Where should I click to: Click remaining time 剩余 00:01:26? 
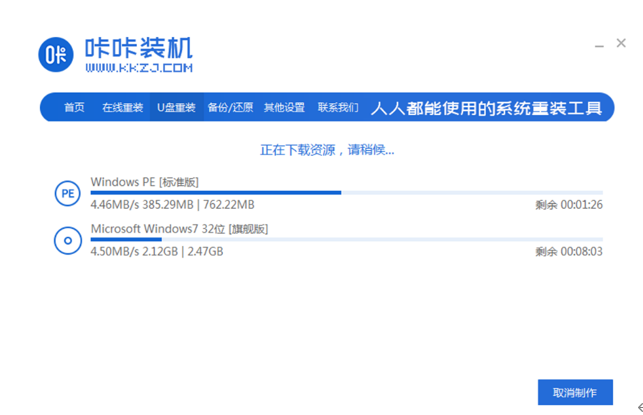(x=569, y=205)
